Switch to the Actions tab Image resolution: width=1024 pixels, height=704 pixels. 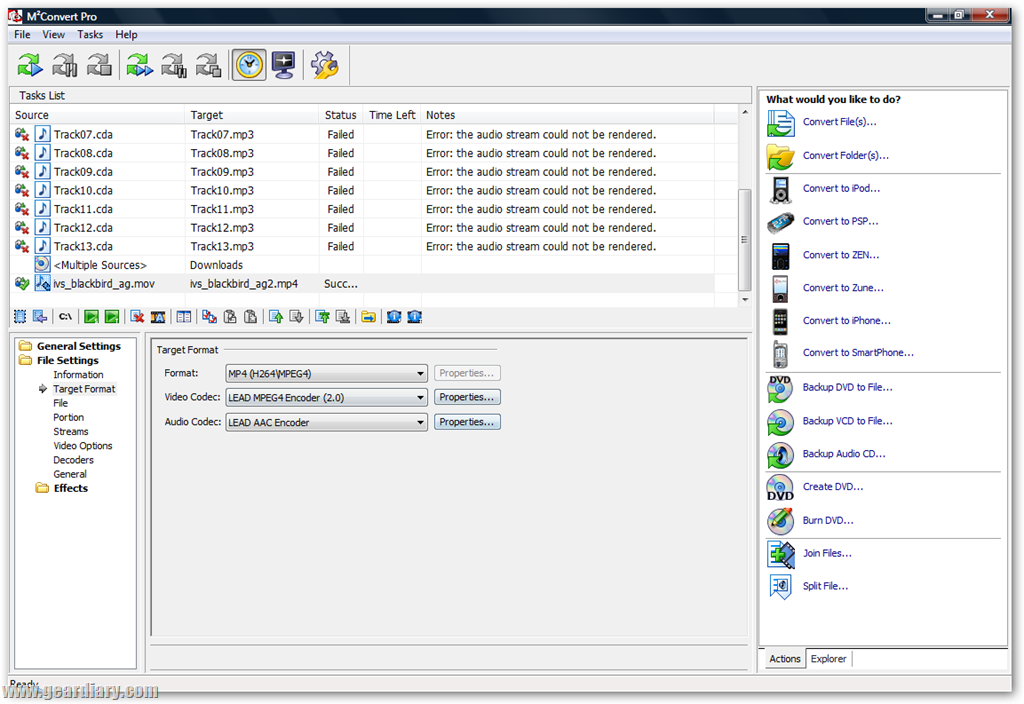784,659
